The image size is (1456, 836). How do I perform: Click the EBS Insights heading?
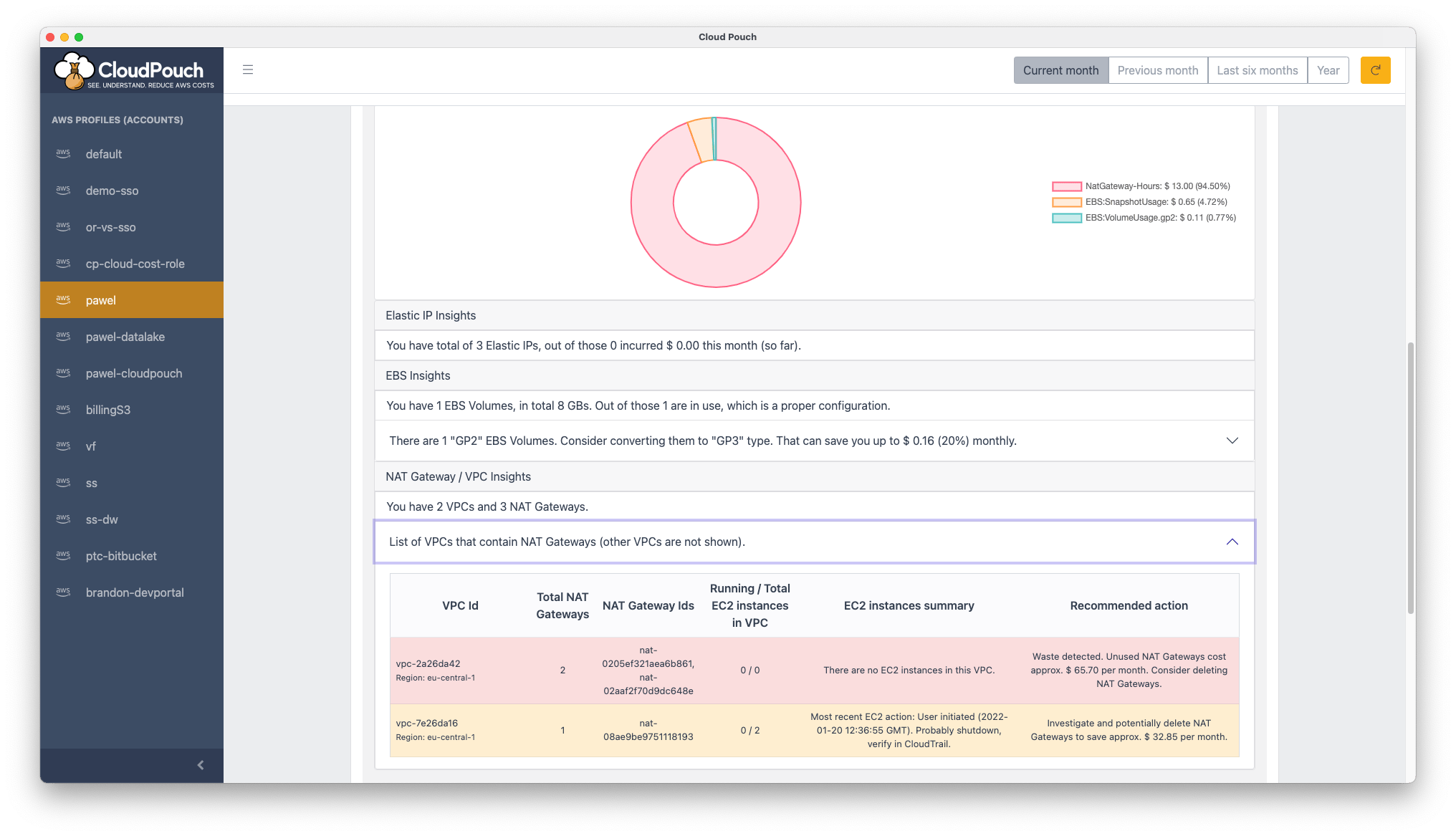[418, 375]
